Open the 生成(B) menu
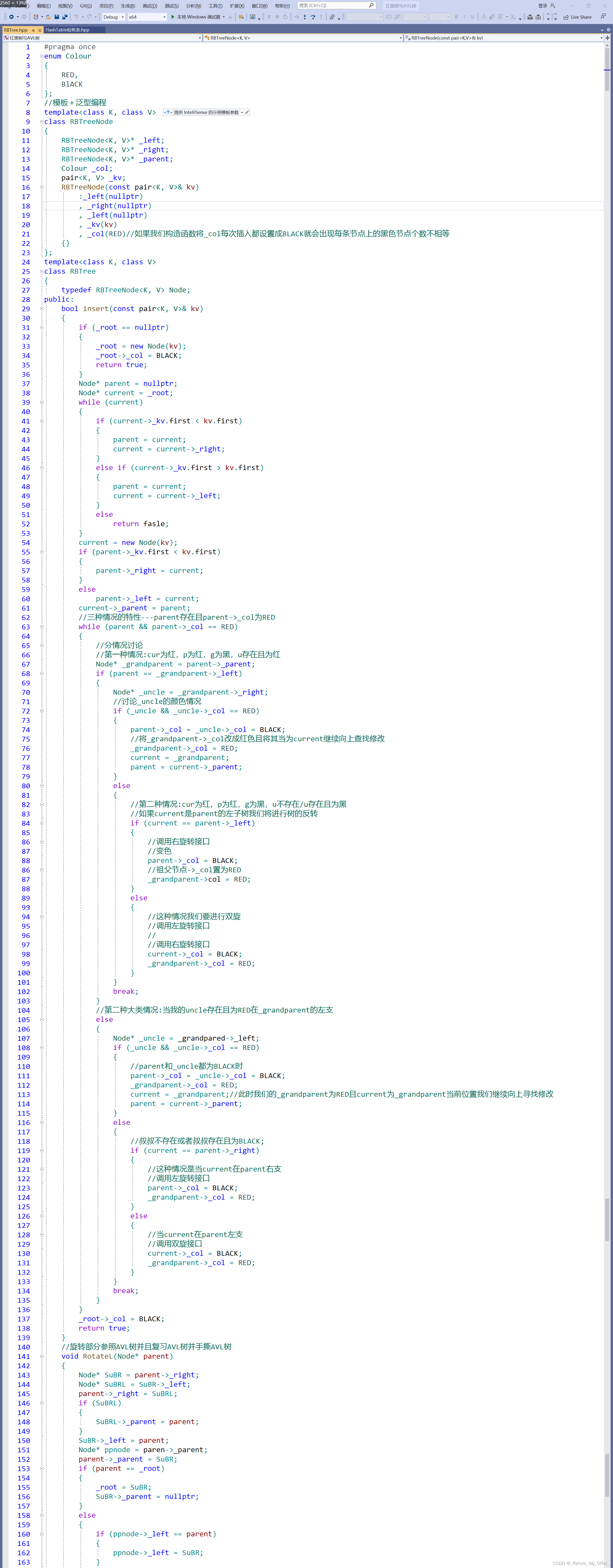613x1568 pixels. point(128,6)
